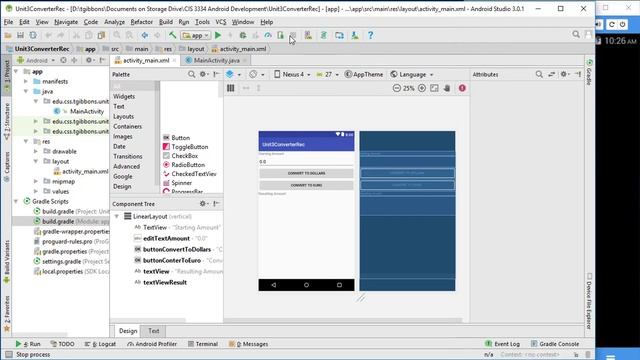Toggle the column view icon in design toolbar
Image resolution: width=640 pixels, height=360 pixels.
(x=231, y=88)
